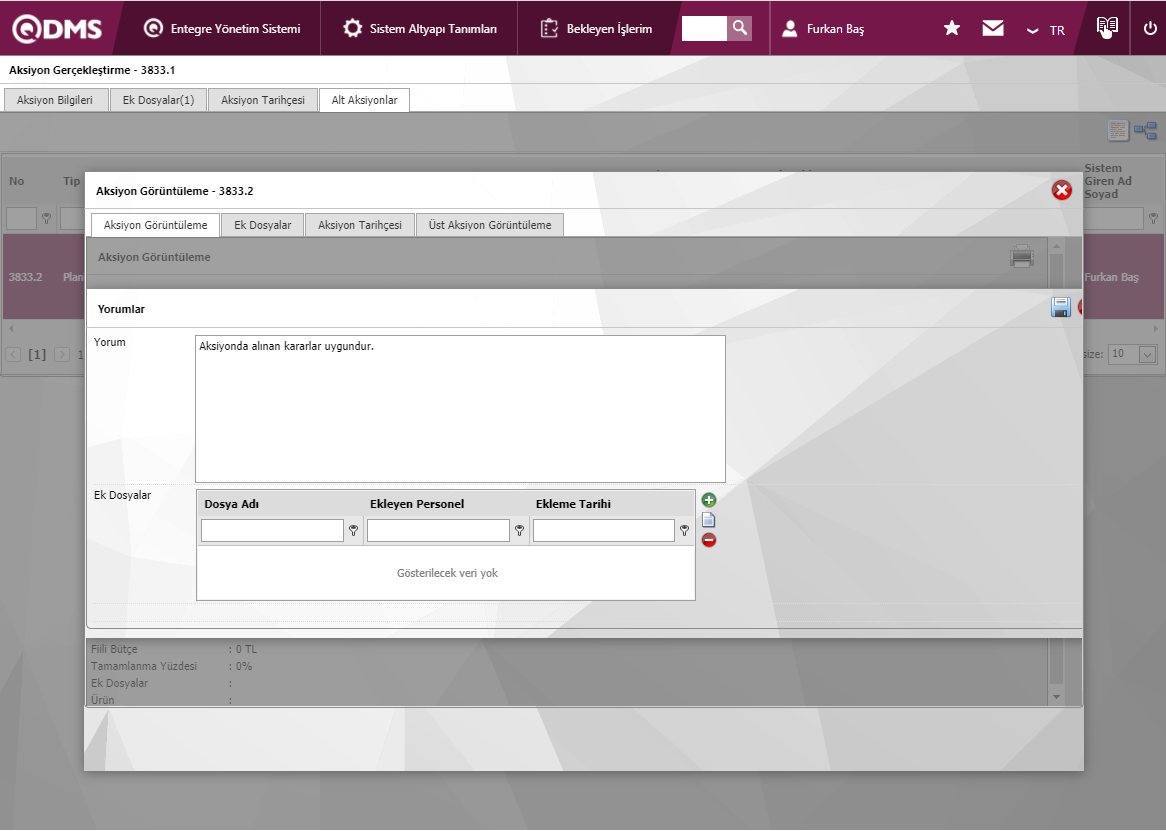
Task: Click the Yorum text area
Action: pos(460,409)
